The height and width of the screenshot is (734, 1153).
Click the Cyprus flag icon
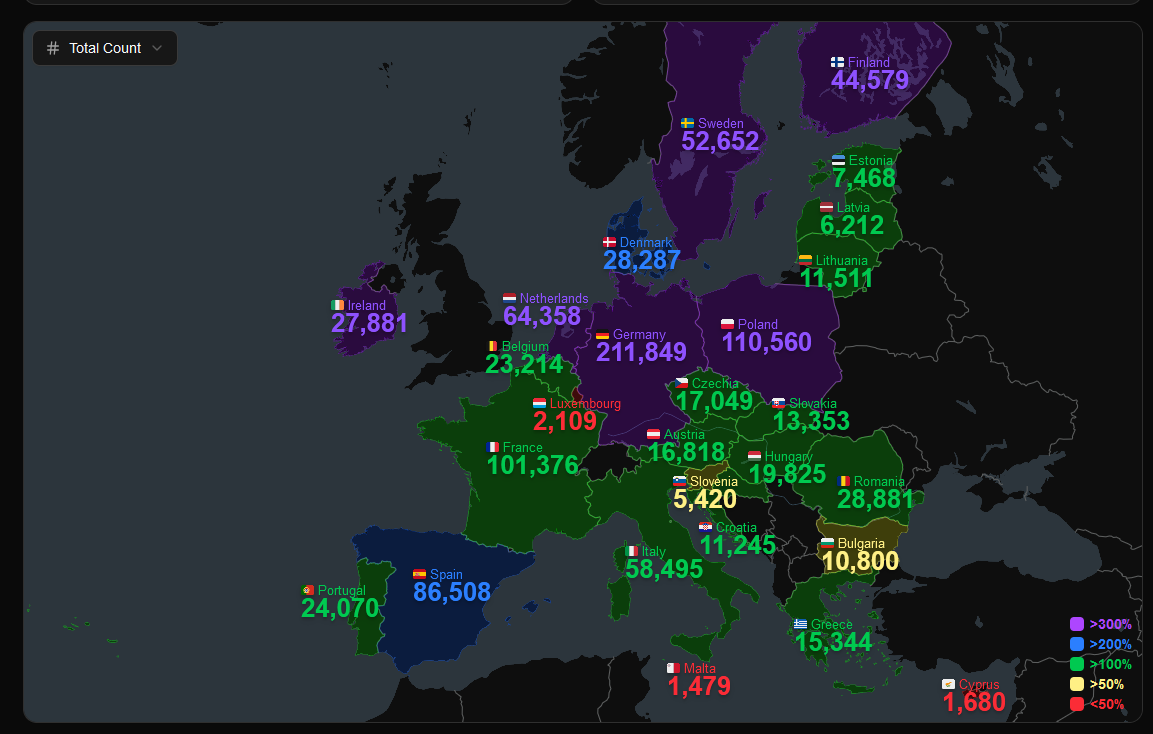949,685
